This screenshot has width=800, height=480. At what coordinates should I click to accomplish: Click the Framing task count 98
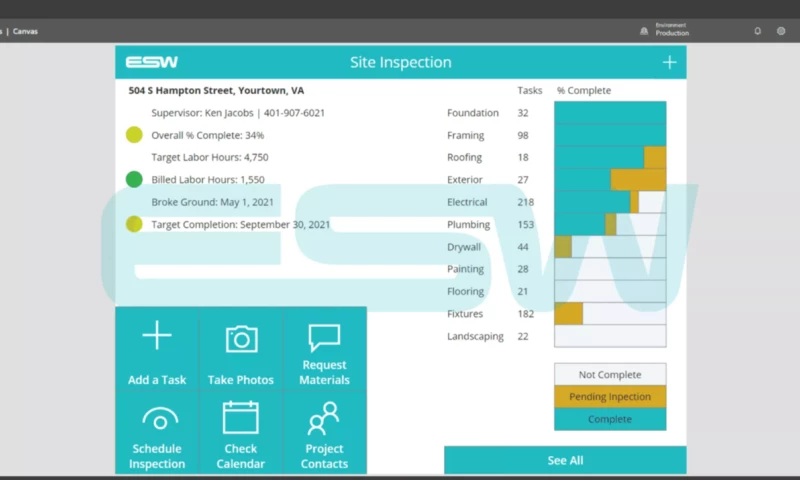point(523,135)
